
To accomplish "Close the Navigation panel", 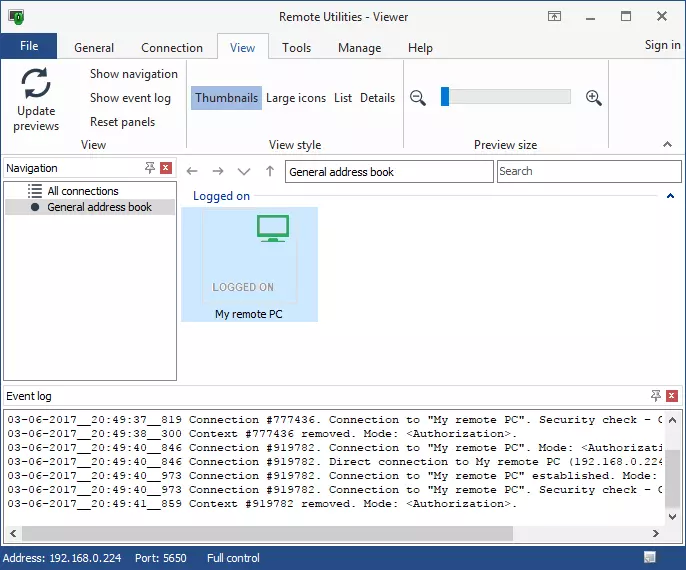I will [166, 168].
